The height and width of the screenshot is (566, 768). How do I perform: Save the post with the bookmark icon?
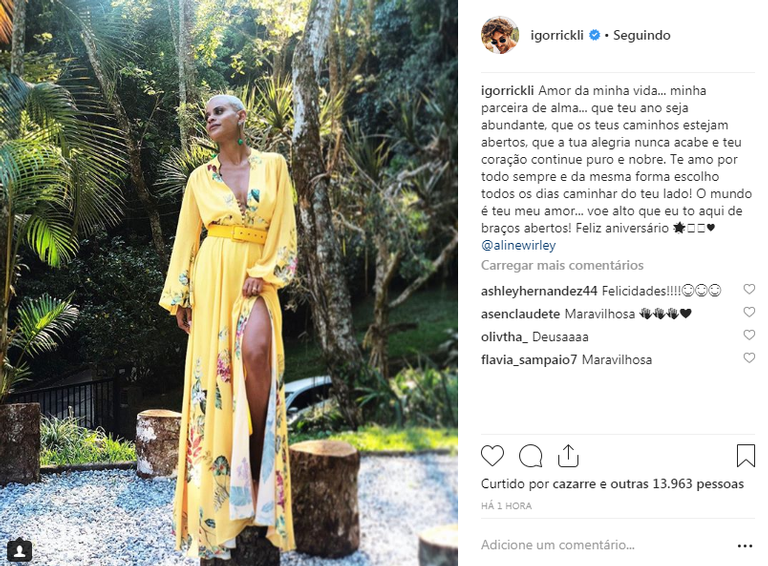tap(745, 455)
